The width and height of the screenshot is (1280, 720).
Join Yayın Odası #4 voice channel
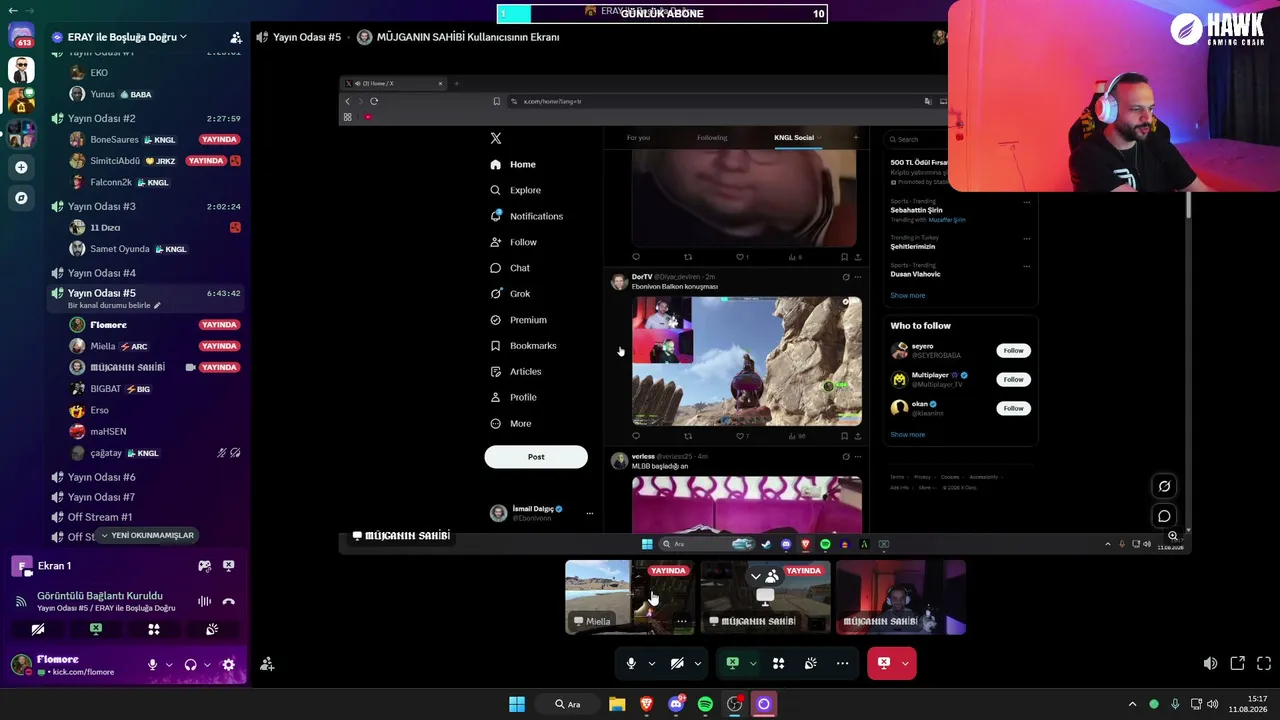click(x=146, y=273)
